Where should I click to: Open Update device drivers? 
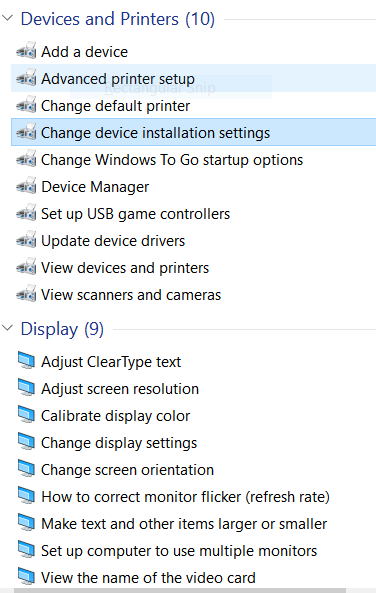click(x=113, y=241)
